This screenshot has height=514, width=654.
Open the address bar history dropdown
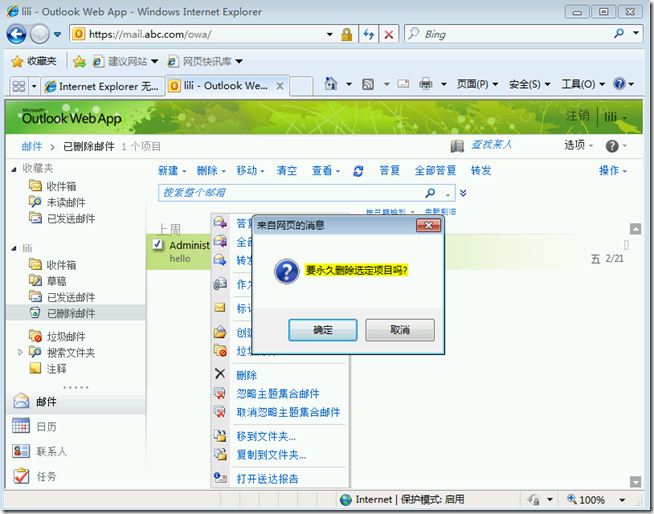coord(330,34)
